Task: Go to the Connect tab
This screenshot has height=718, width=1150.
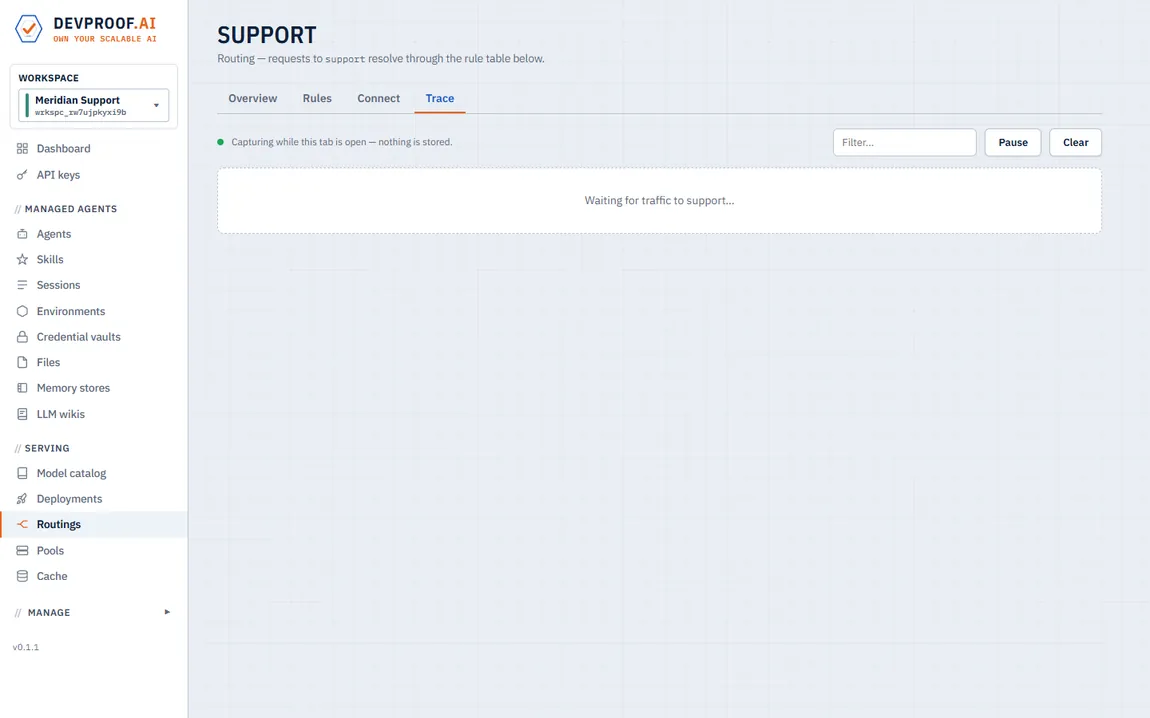Action: 378,98
